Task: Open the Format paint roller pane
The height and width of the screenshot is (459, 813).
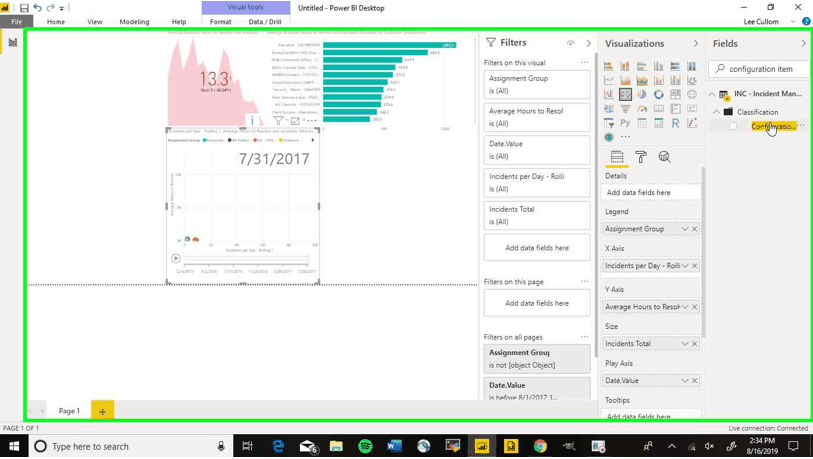Action: click(x=641, y=157)
